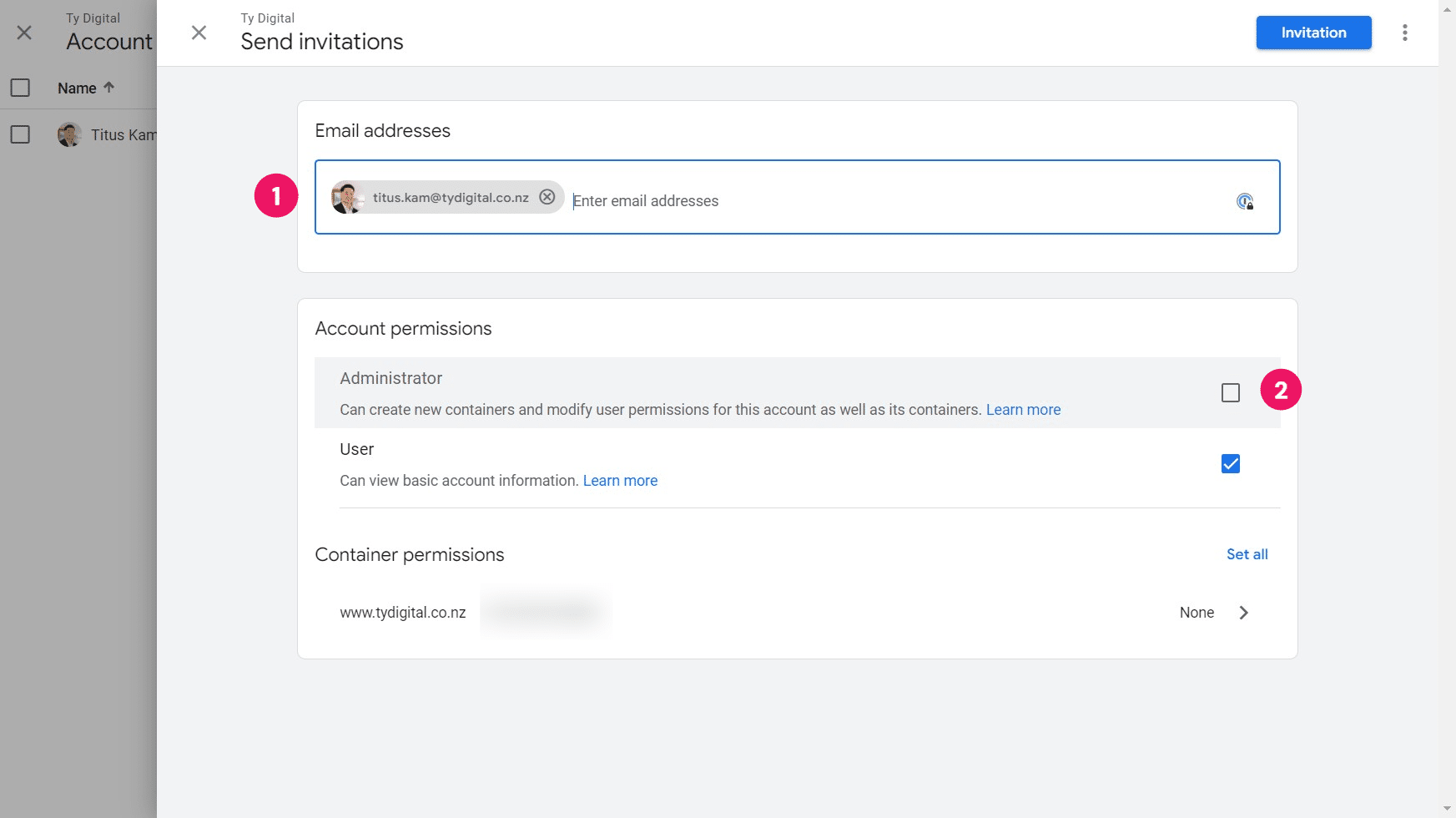This screenshot has height=818, width=1456.
Task: Click Titus Kam's profile avatar in user list
Action: [68, 134]
